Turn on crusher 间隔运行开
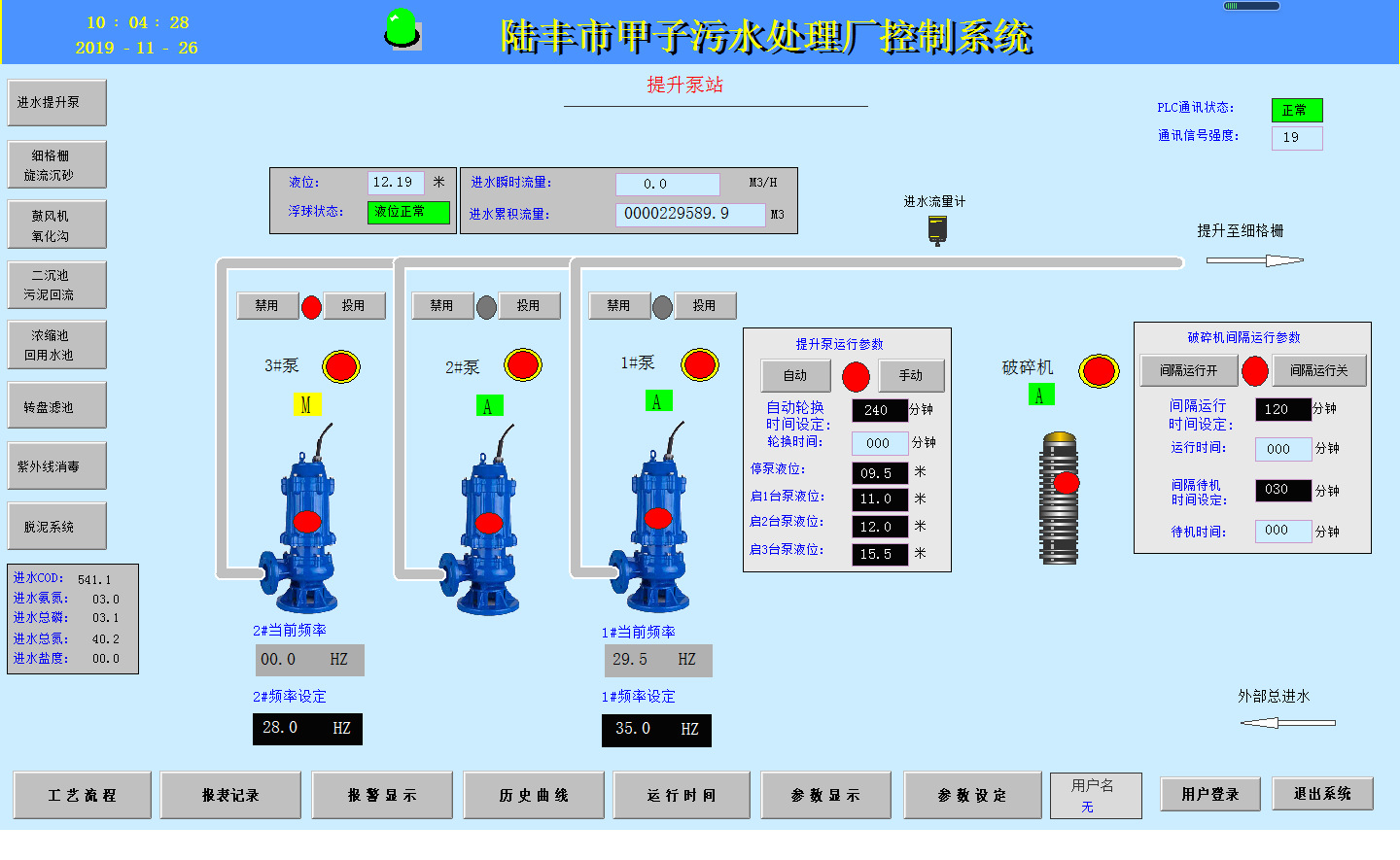The height and width of the screenshot is (860, 1400). (x=1189, y=370)
